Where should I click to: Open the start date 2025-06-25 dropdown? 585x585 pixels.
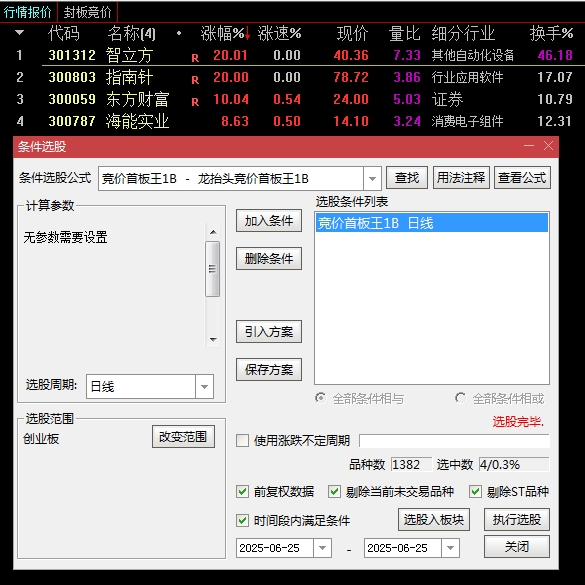[x=323, y=548]
